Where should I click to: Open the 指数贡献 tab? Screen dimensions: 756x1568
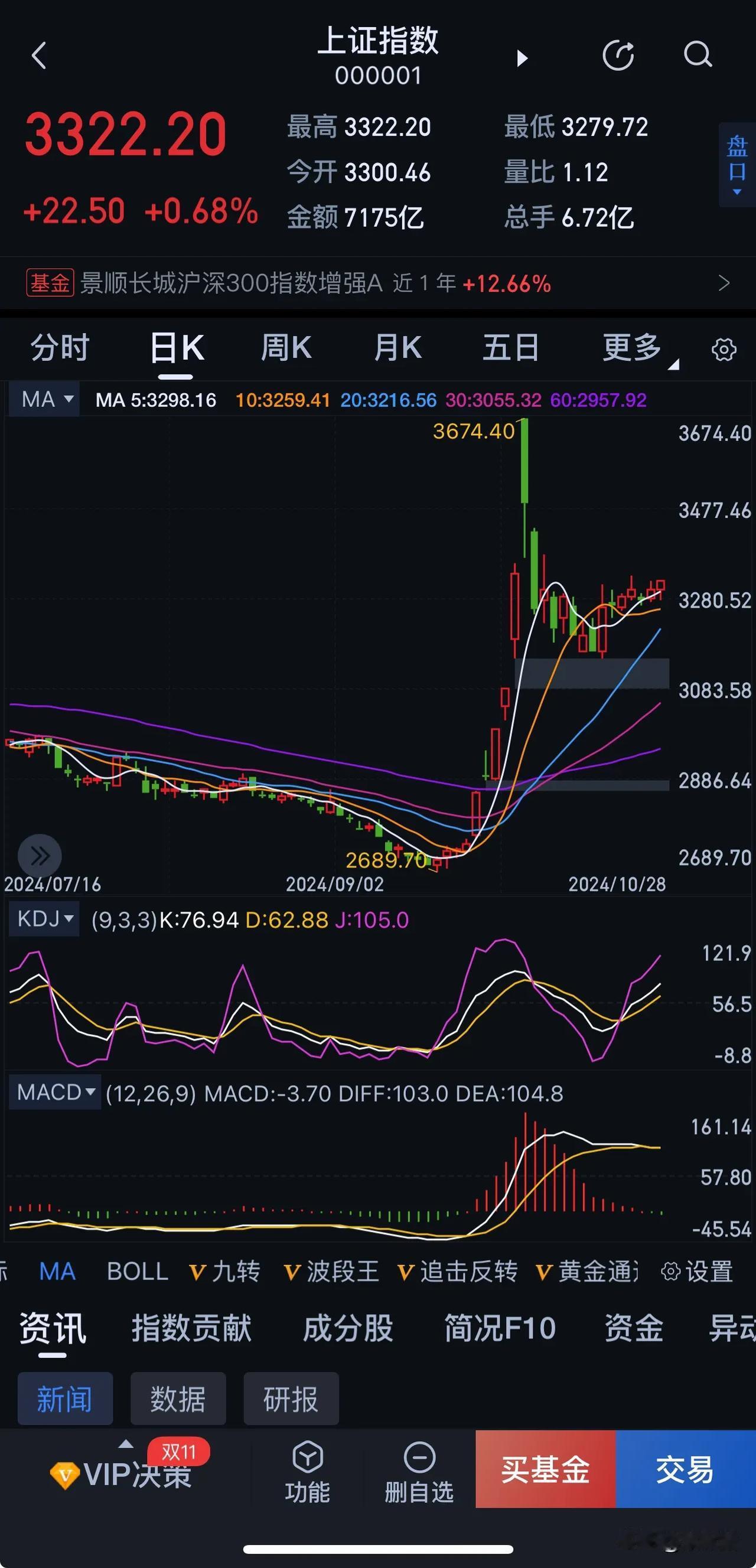(x=192, y=1328)
